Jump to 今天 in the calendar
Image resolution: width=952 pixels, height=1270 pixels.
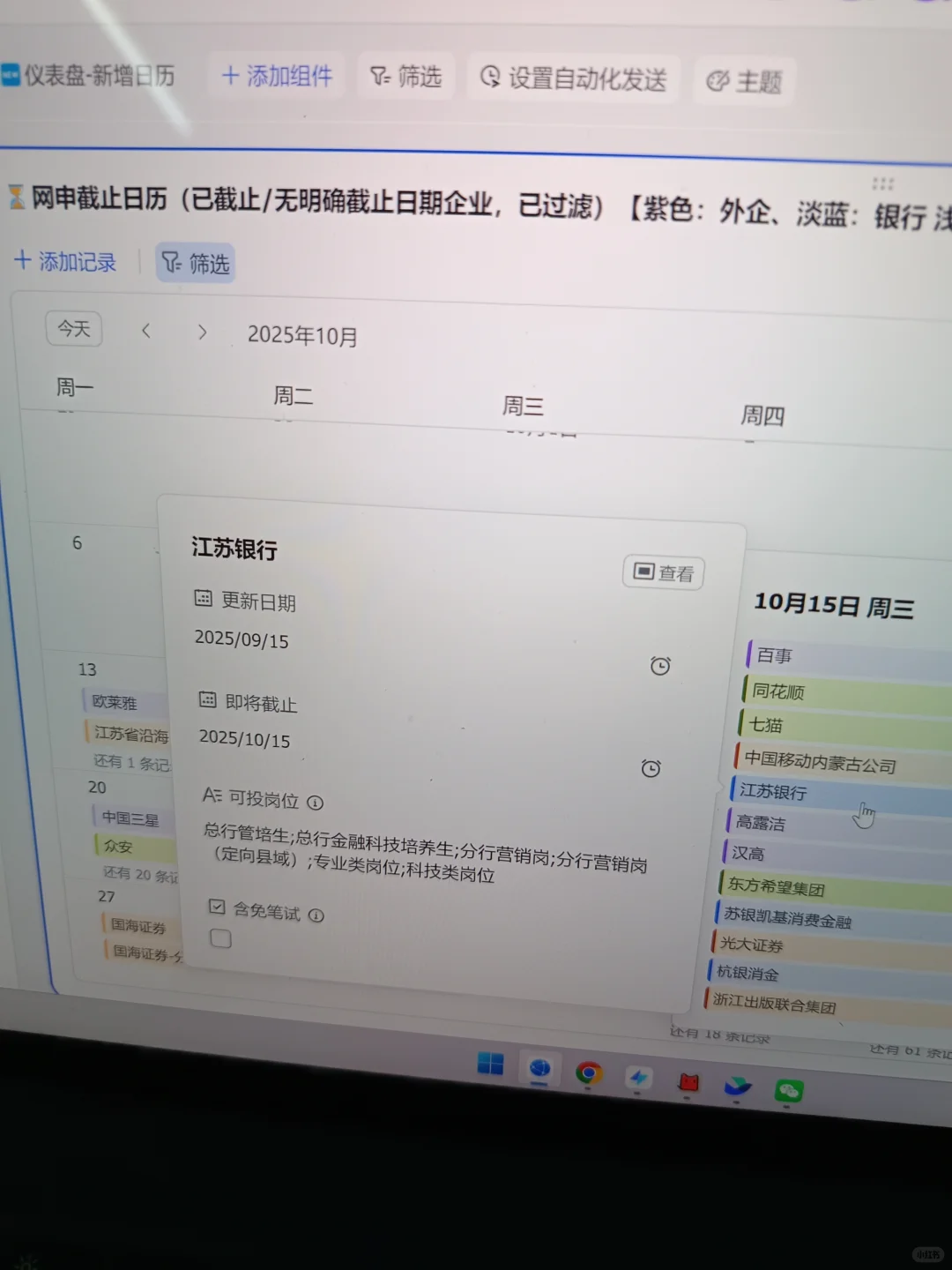pyautogui.click(x=74, y=329)
